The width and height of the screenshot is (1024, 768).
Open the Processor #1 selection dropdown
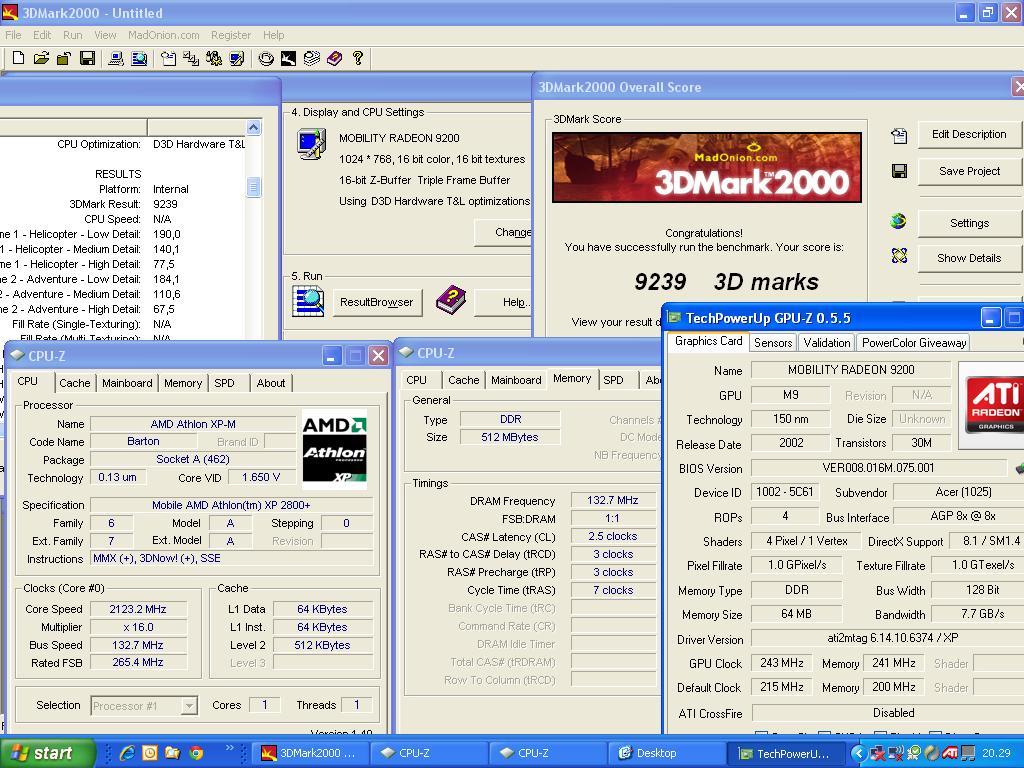pos(189,706)
